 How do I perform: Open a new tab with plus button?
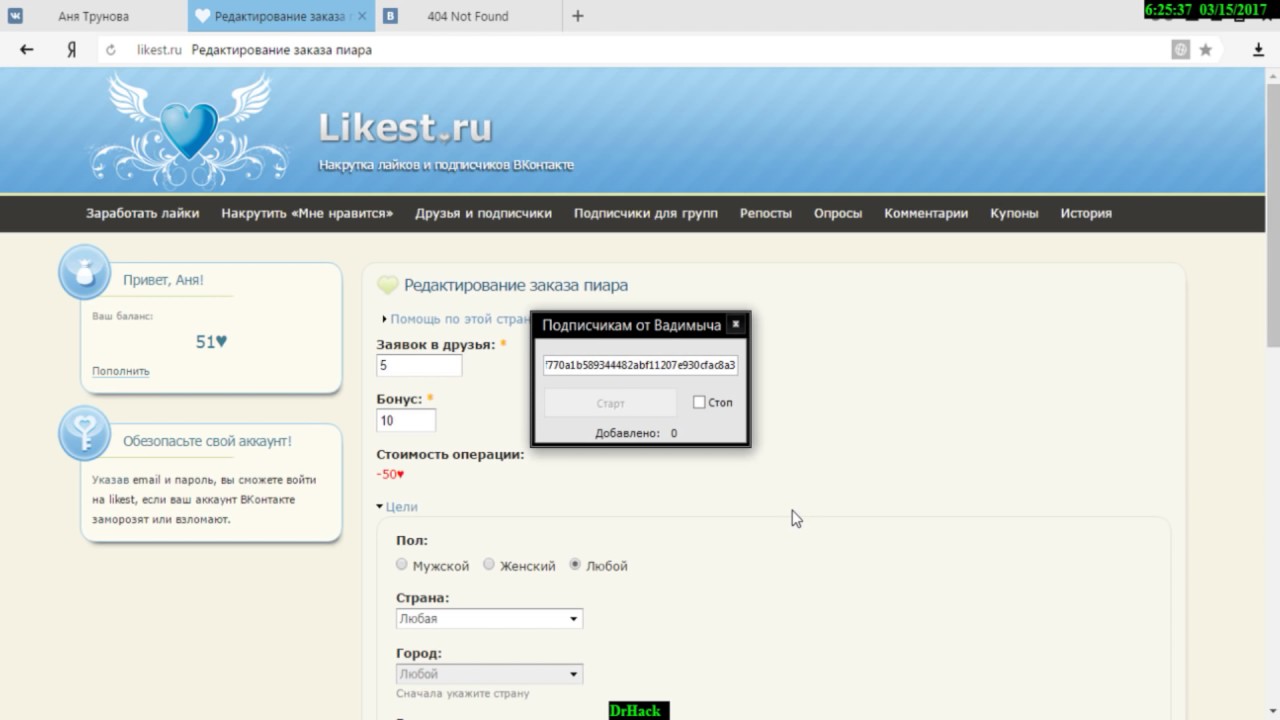pos(577,16)
